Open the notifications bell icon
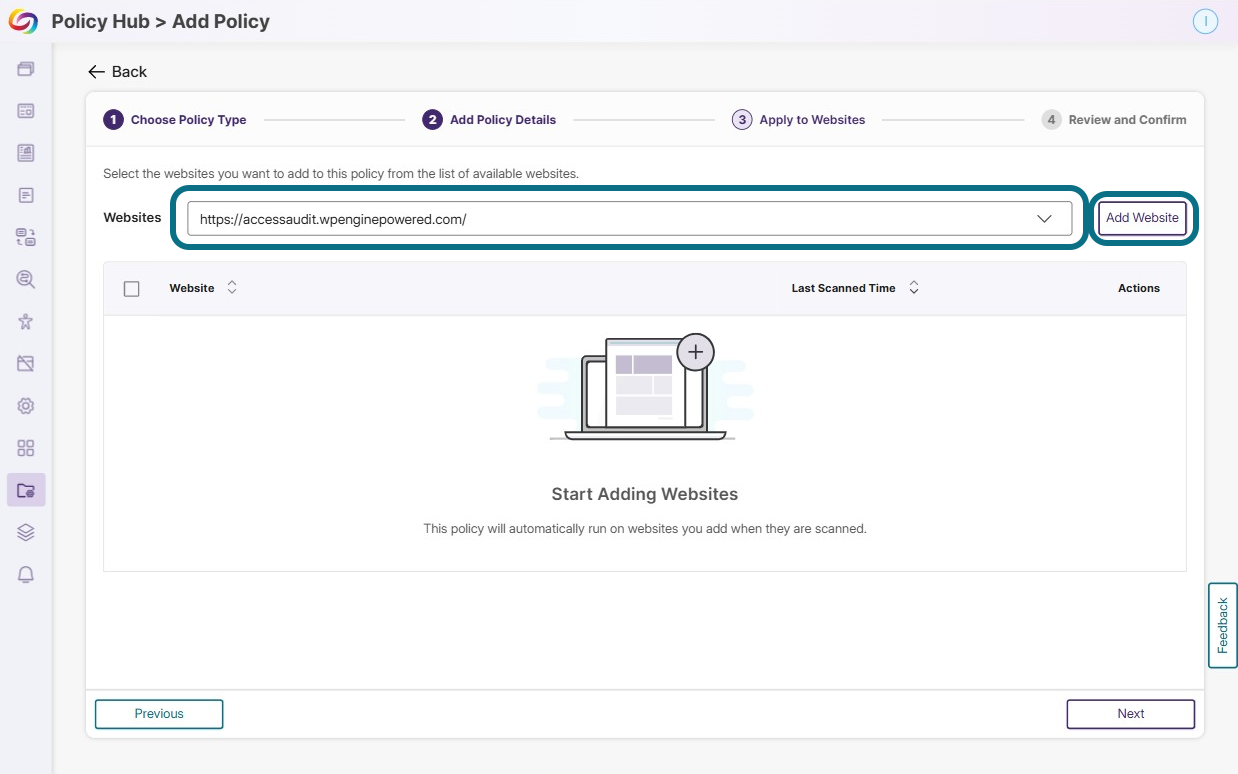 (26, 574)
